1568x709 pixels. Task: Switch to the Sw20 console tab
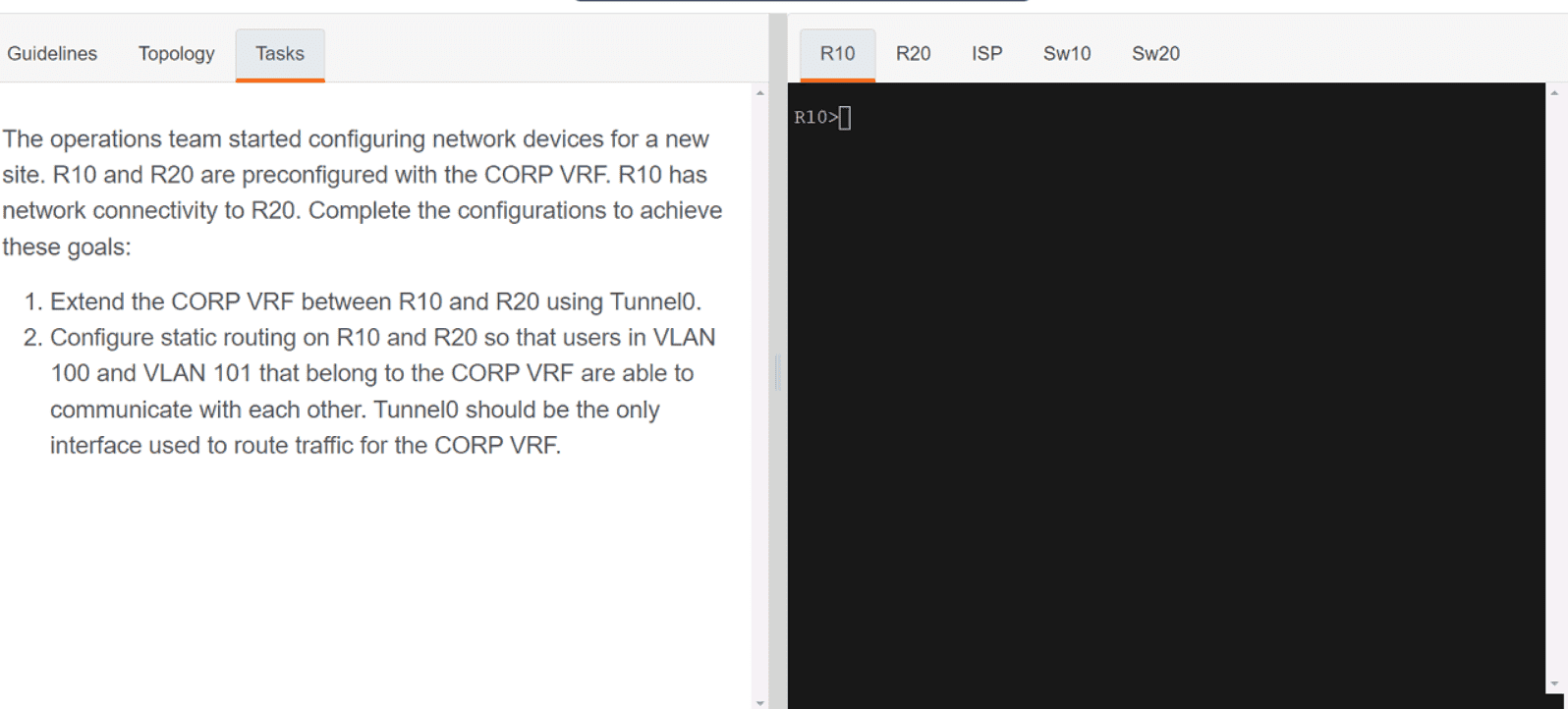[x=1155, y=54]
